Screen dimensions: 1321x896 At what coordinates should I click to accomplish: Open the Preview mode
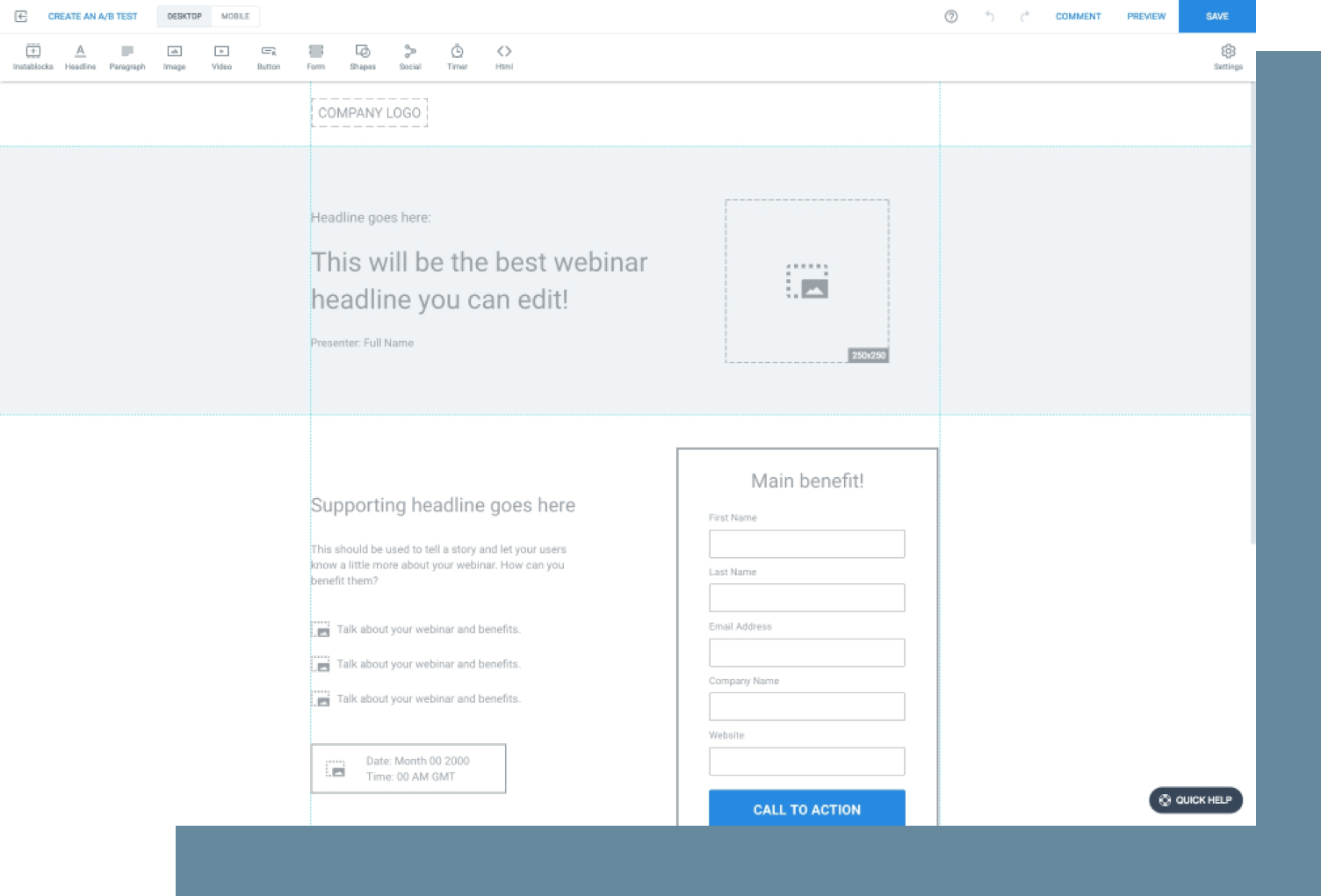[x=1145, y=16]
